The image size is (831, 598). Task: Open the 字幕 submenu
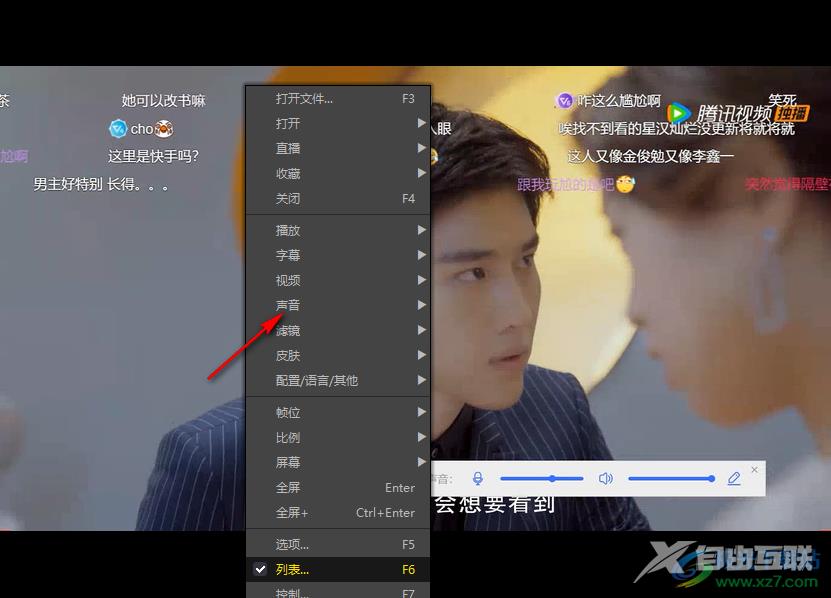click(338, 255)
